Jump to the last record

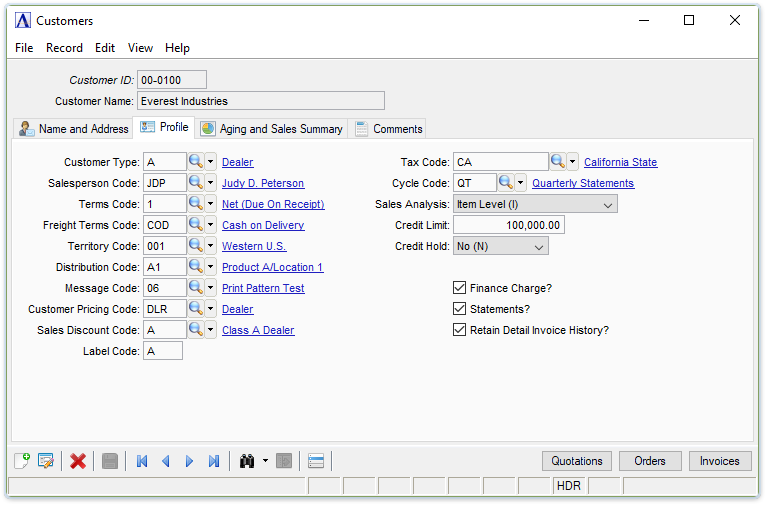(213, 461)
